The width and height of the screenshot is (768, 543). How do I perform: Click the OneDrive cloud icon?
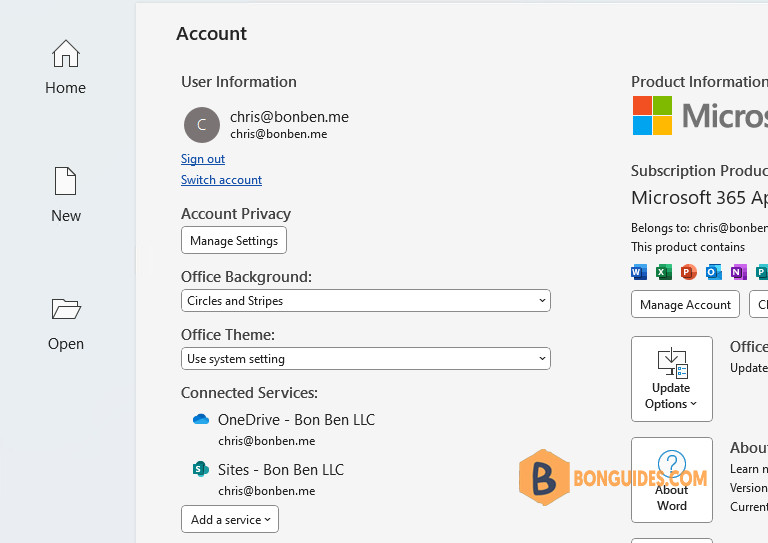click(x=201, y=419)
